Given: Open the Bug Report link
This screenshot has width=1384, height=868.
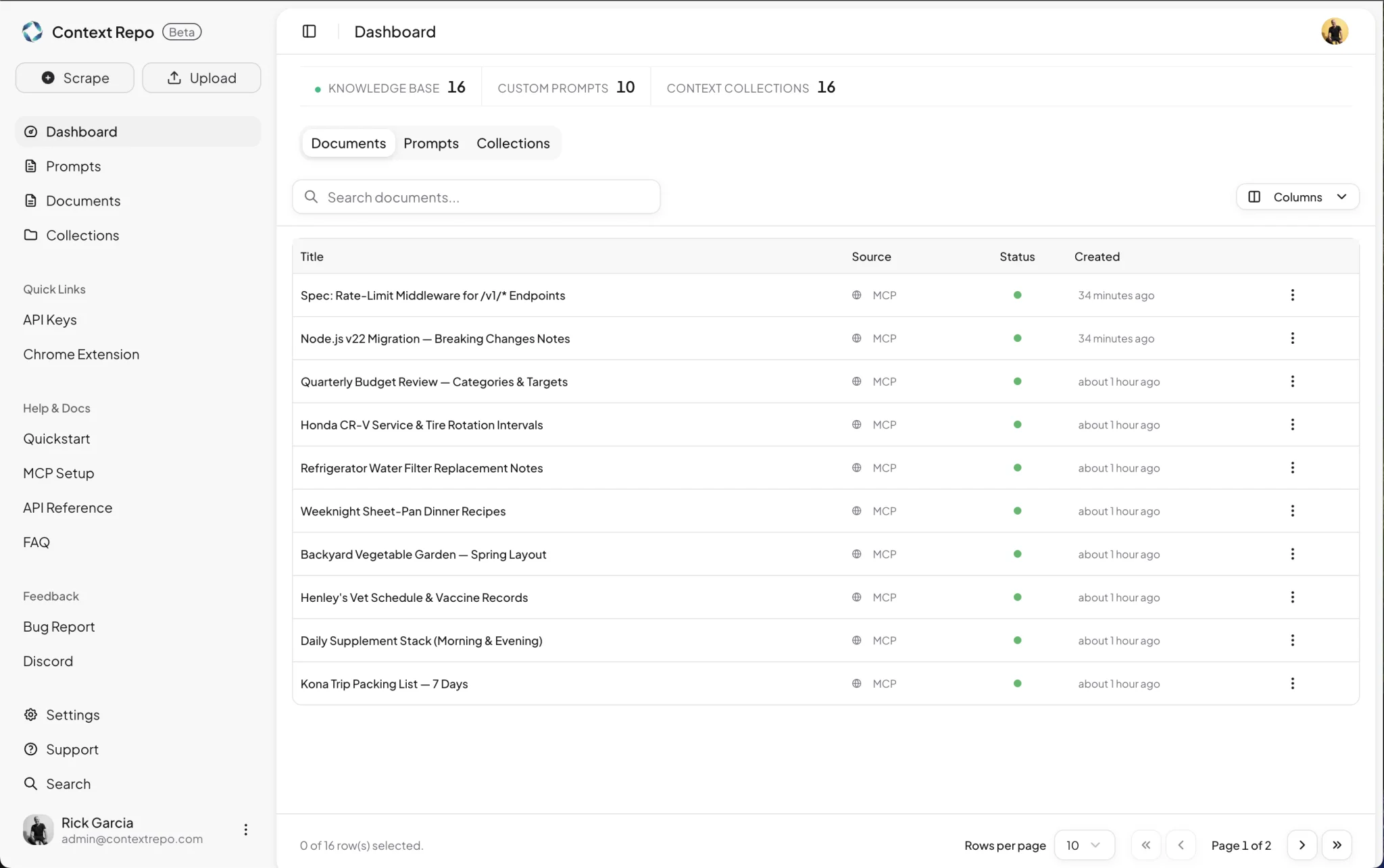Looking at the screenshot, I should (x=59, y=626).
